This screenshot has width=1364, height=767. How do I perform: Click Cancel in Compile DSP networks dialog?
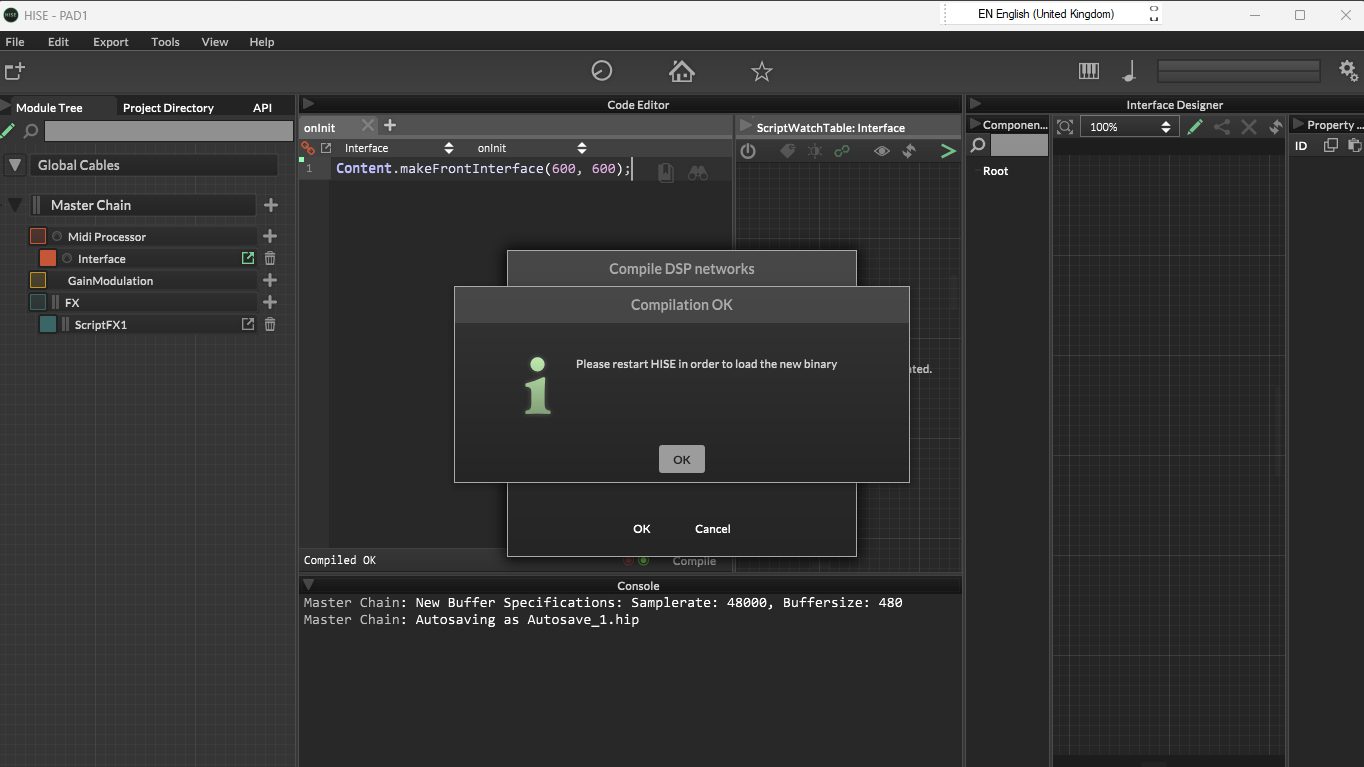pos(713,529)
